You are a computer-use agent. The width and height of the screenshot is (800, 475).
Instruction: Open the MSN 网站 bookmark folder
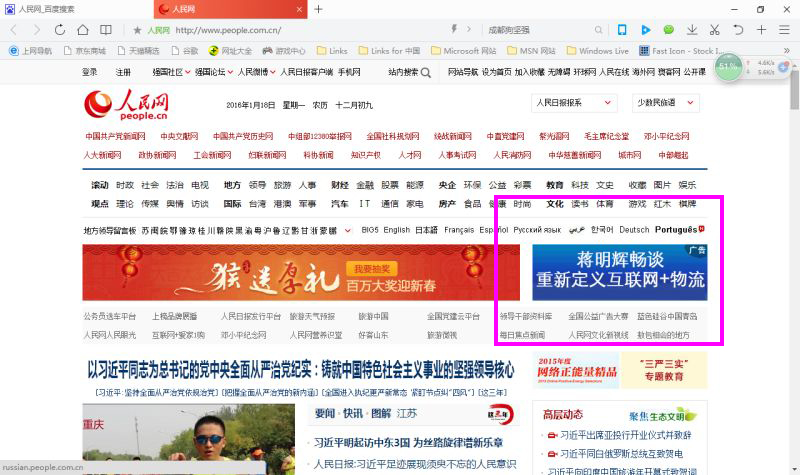[531, 51]
